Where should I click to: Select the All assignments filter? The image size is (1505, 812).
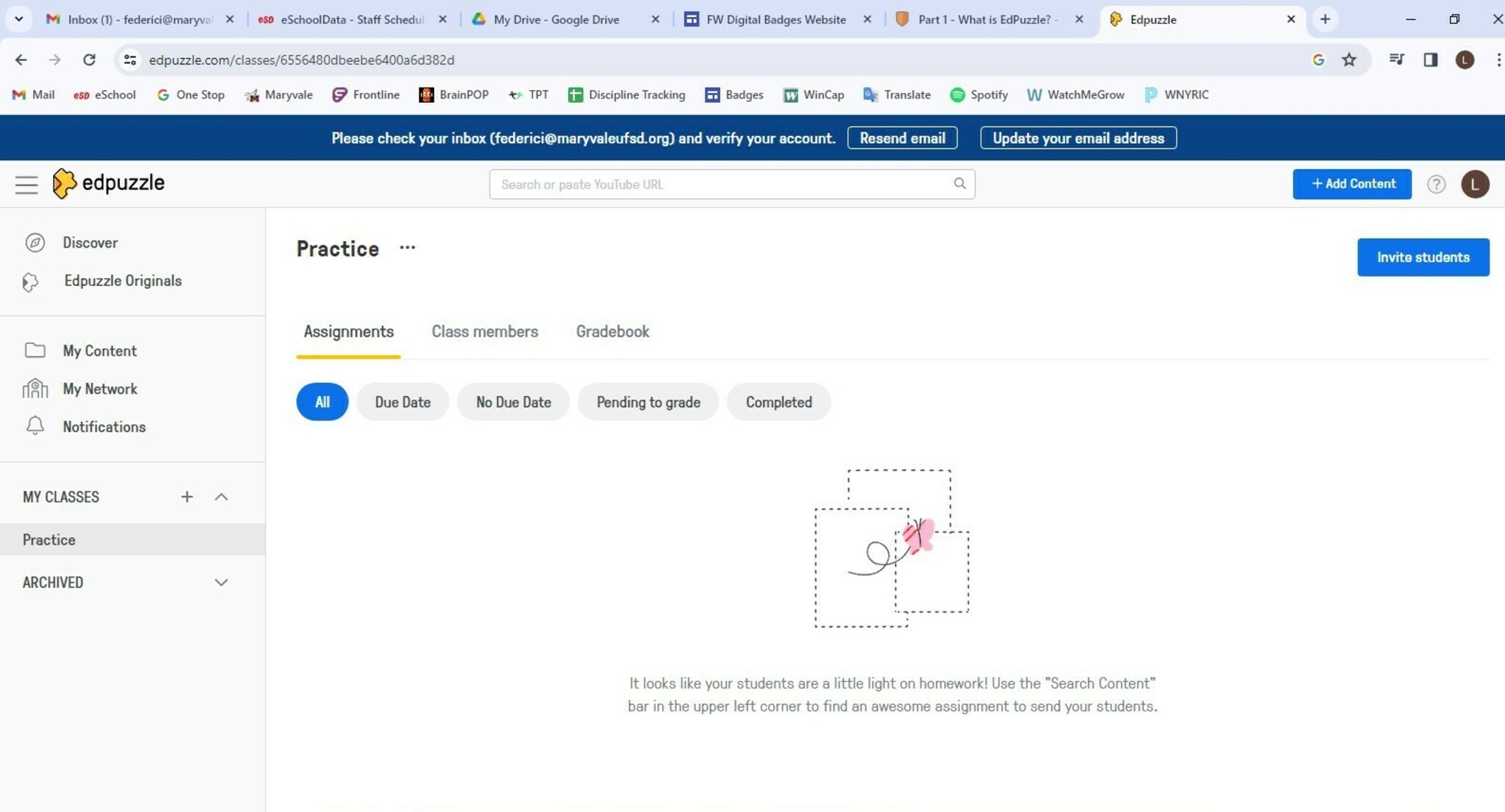322,402
